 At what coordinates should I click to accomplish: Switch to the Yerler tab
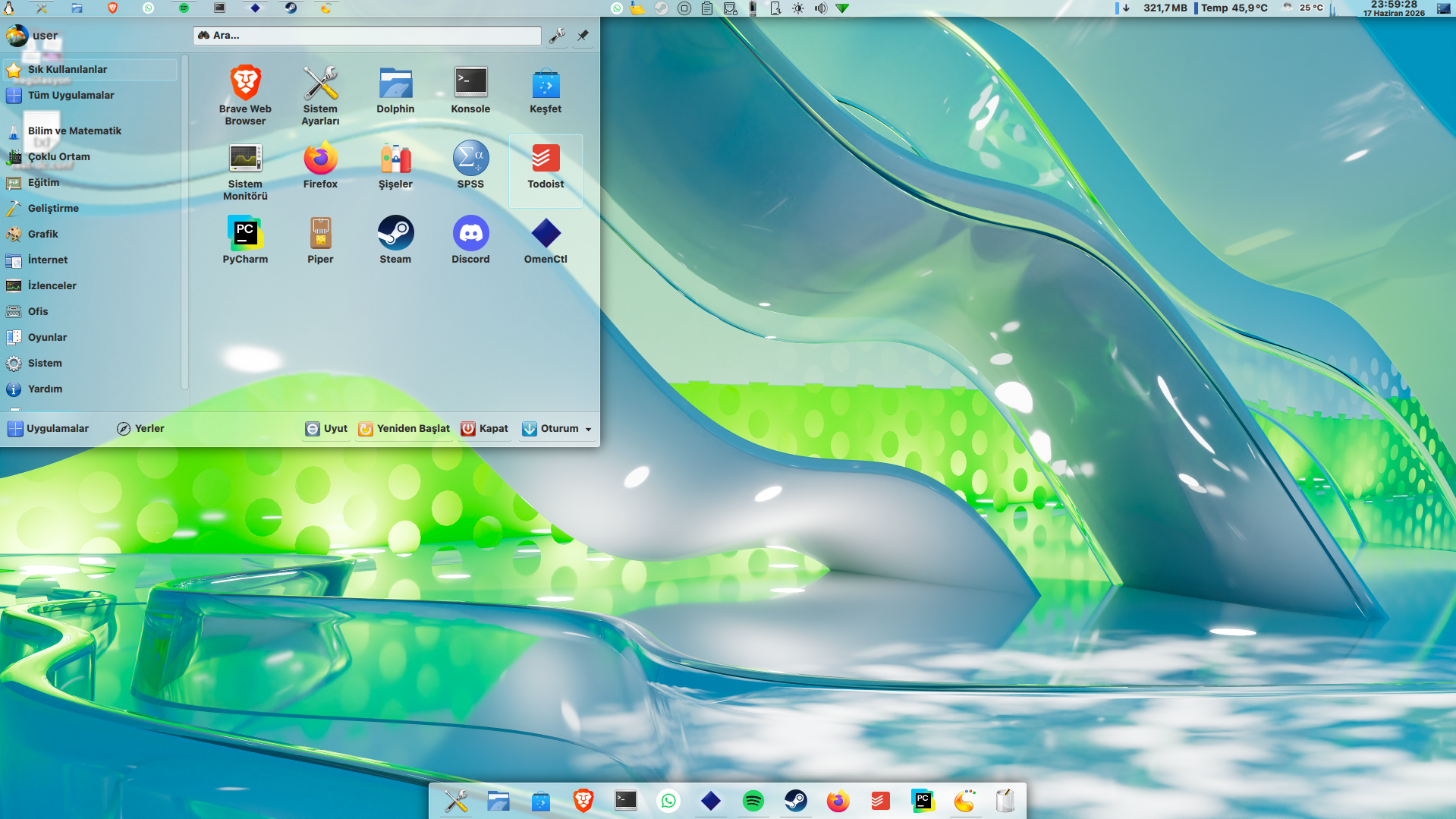(140, 429)
